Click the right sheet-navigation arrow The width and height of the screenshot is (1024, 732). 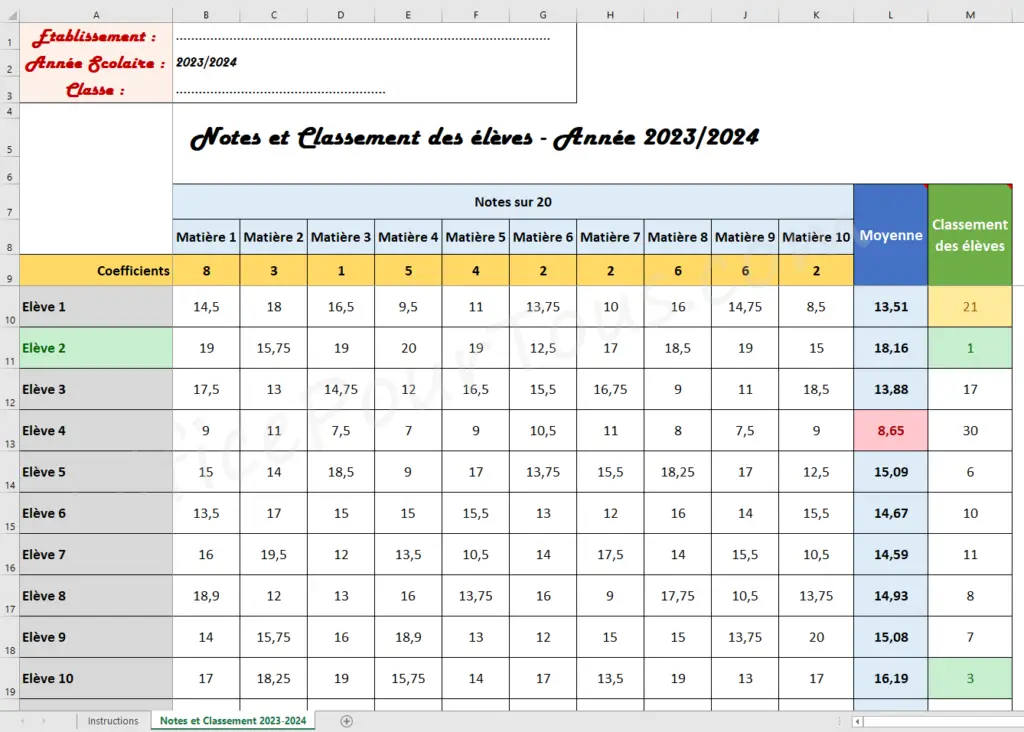[42, 721]
